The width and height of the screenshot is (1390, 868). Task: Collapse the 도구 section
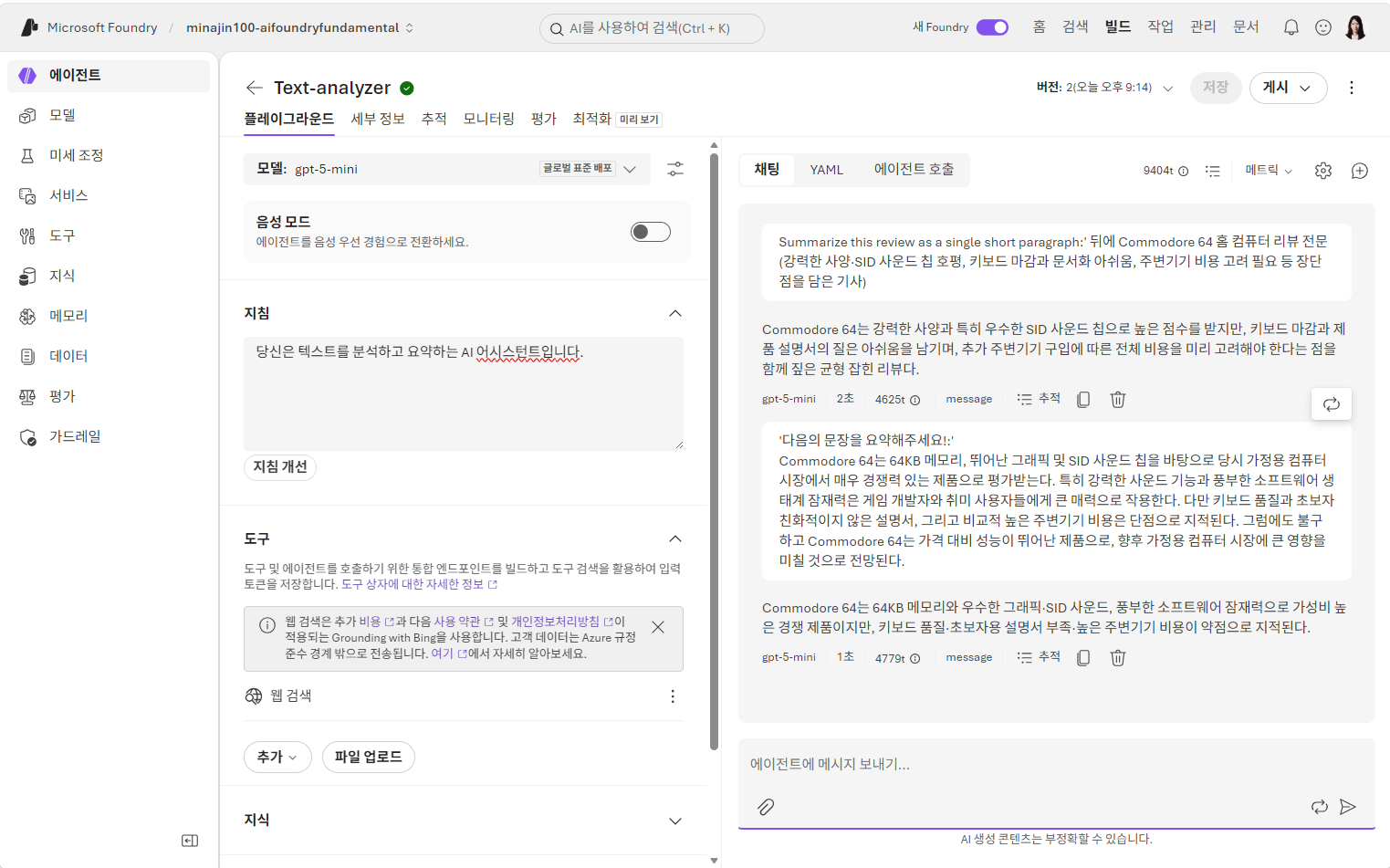pyautogui.click(x=675, y=539)
